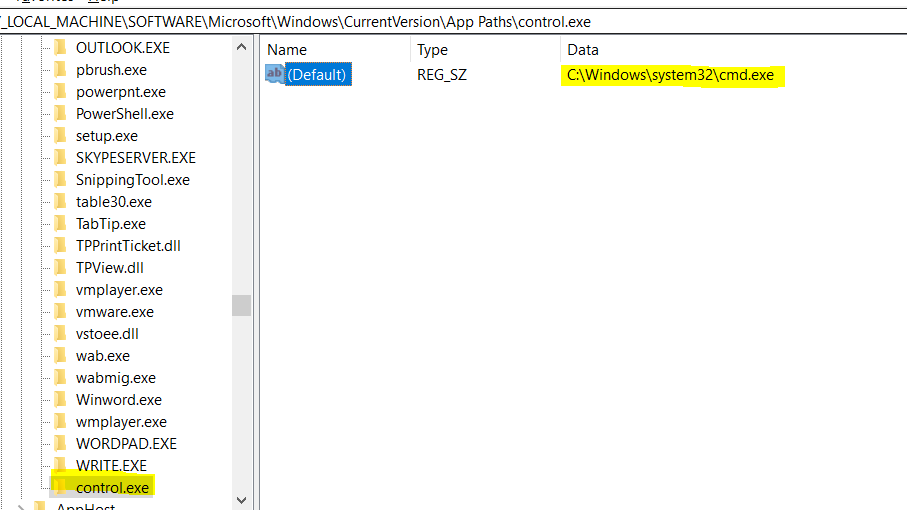The width and height of the screenshot is (907, 510).
Task: Click the registry address bar path
Action: 300,21
